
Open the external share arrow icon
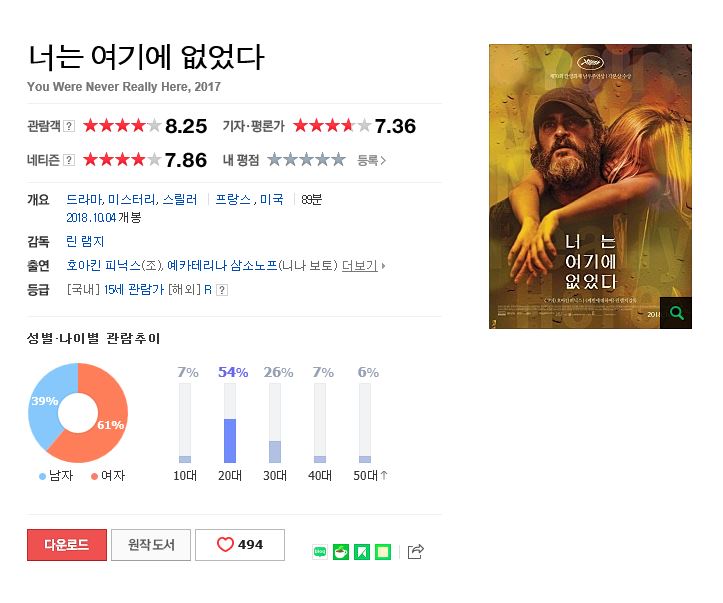click(x=415, y=551)
